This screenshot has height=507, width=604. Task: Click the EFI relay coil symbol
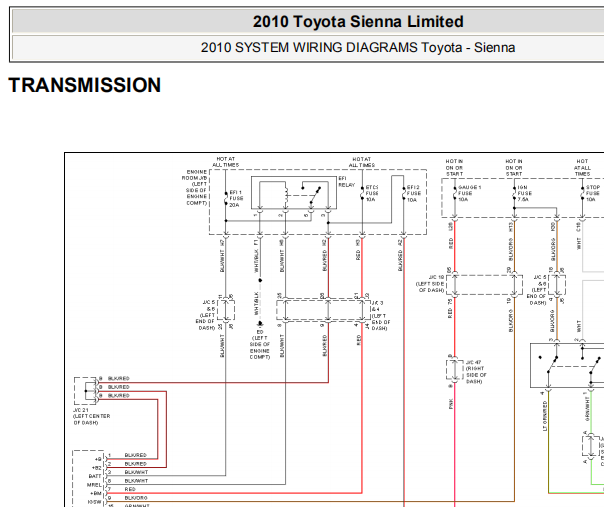(x=285, y=194)
